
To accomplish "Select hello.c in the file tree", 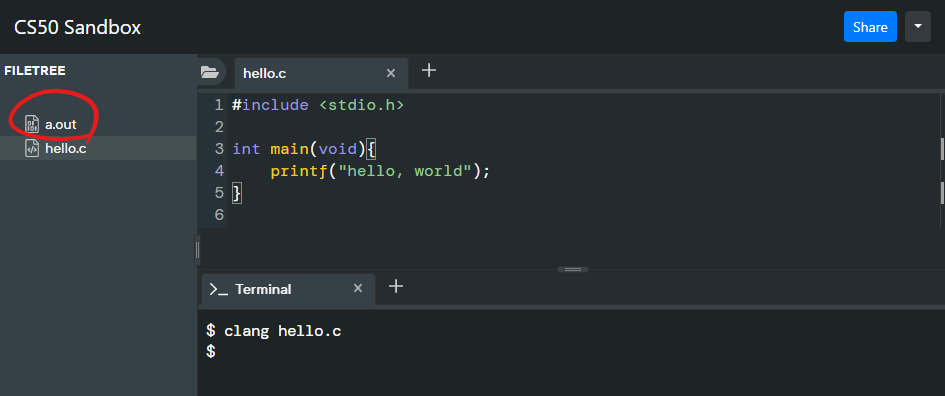I will [x=65, y=148].
